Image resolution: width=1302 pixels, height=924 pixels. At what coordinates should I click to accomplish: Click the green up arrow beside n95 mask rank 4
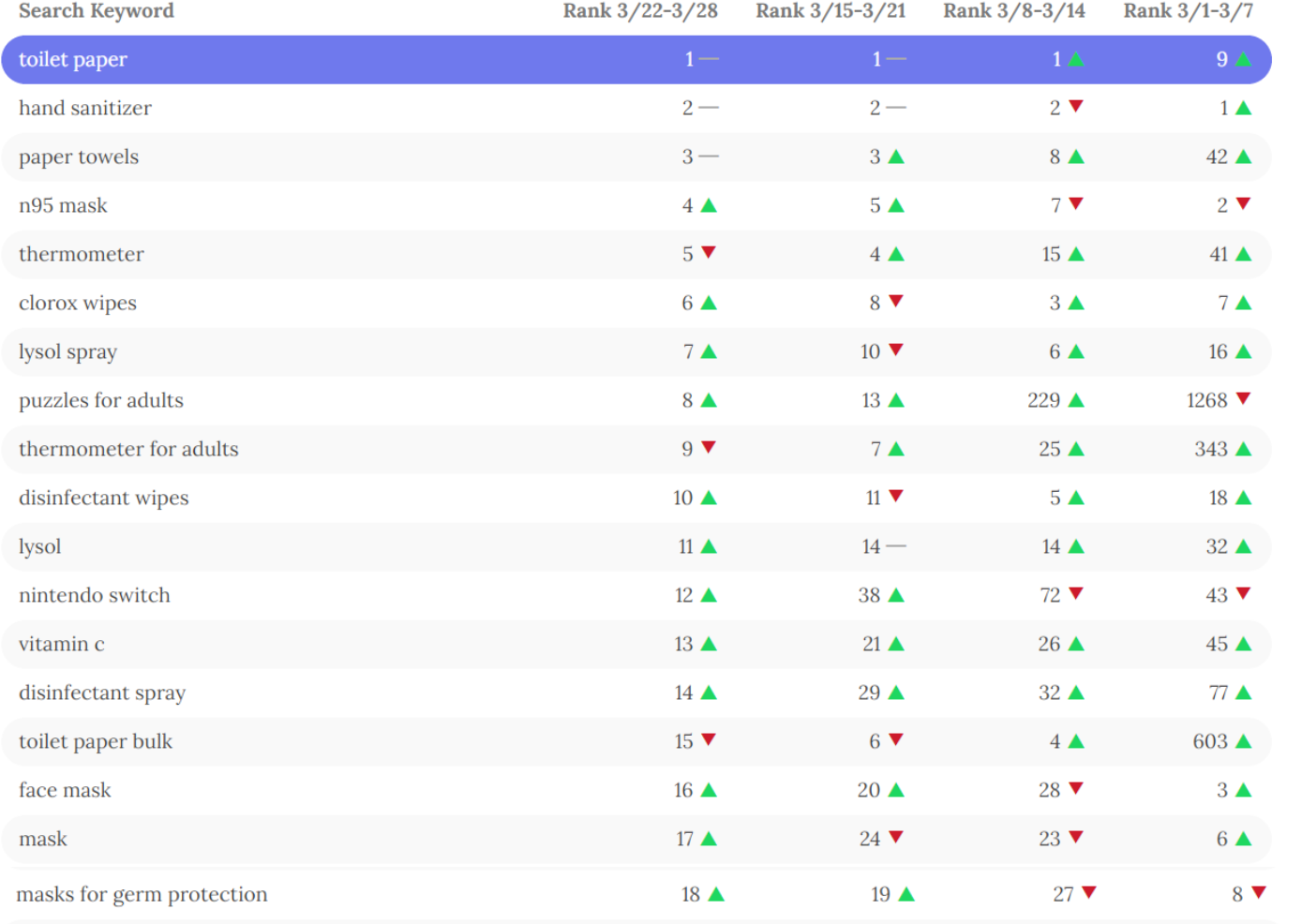pyautogui.click(x=709, y=205)
